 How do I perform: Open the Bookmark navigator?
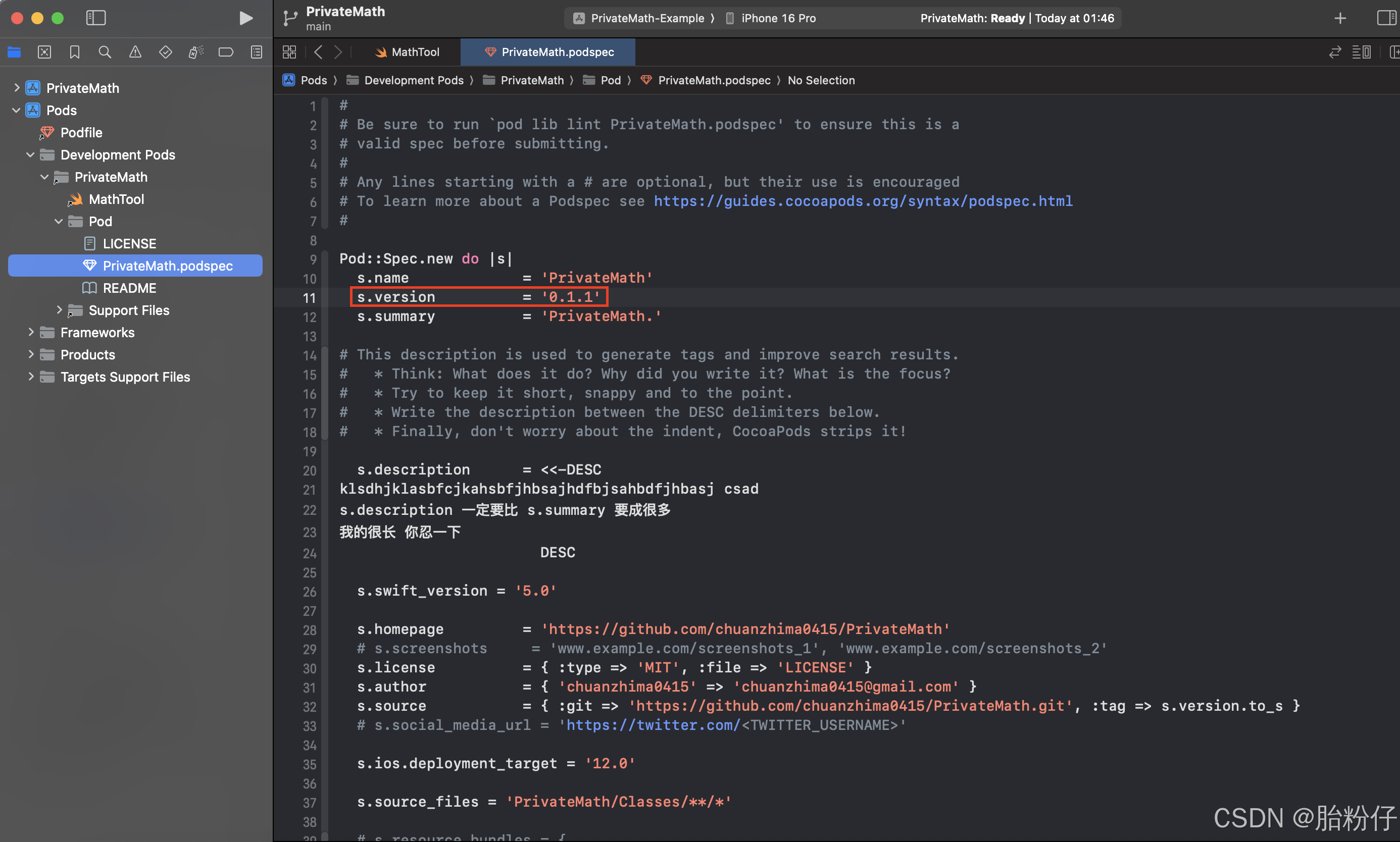coord(74,52)
